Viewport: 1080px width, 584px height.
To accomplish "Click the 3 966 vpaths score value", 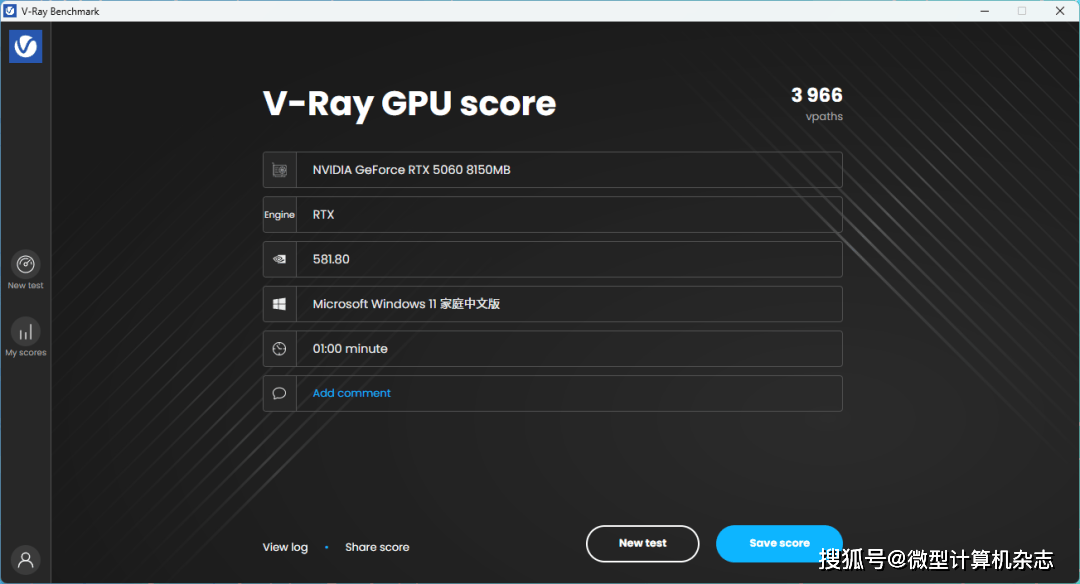I will (816, 96).
